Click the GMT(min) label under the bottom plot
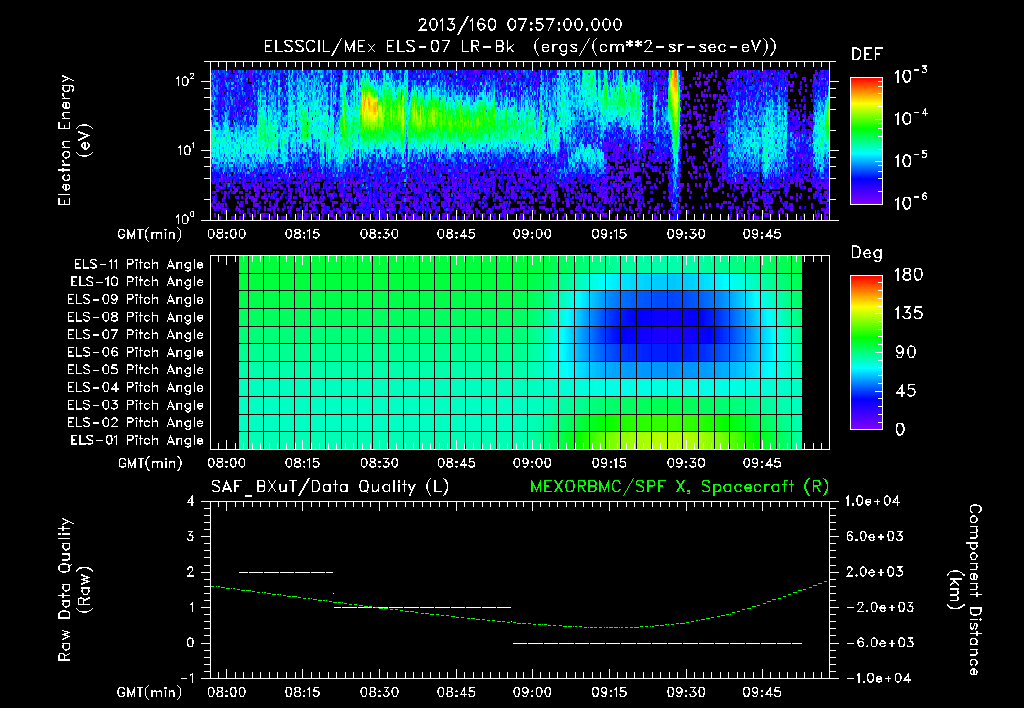 [x=150, y=692]
